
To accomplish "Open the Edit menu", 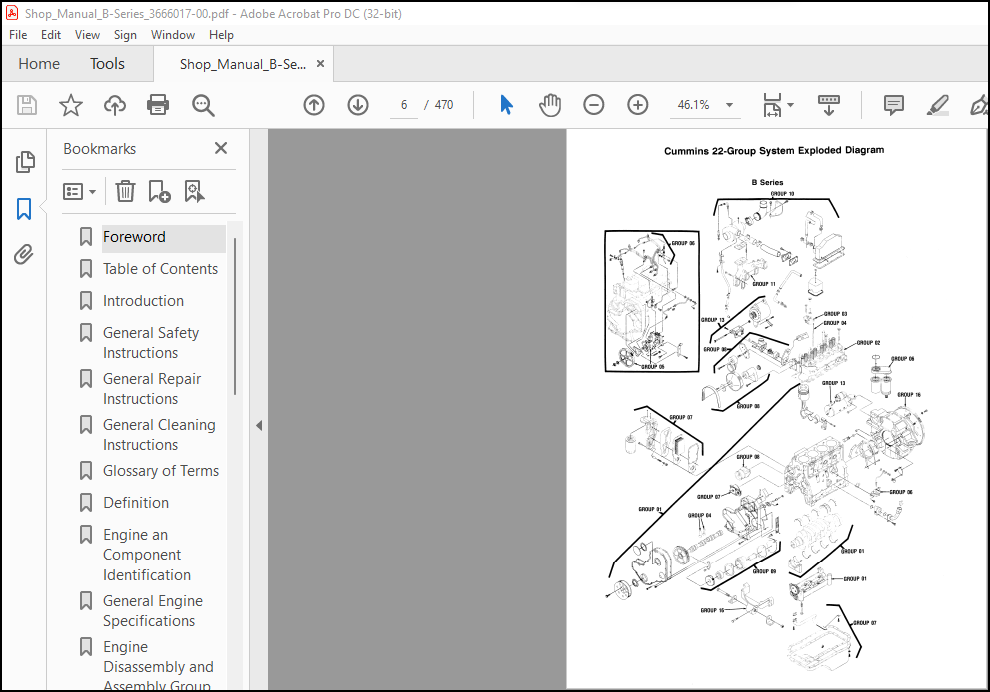I will 51,35.
